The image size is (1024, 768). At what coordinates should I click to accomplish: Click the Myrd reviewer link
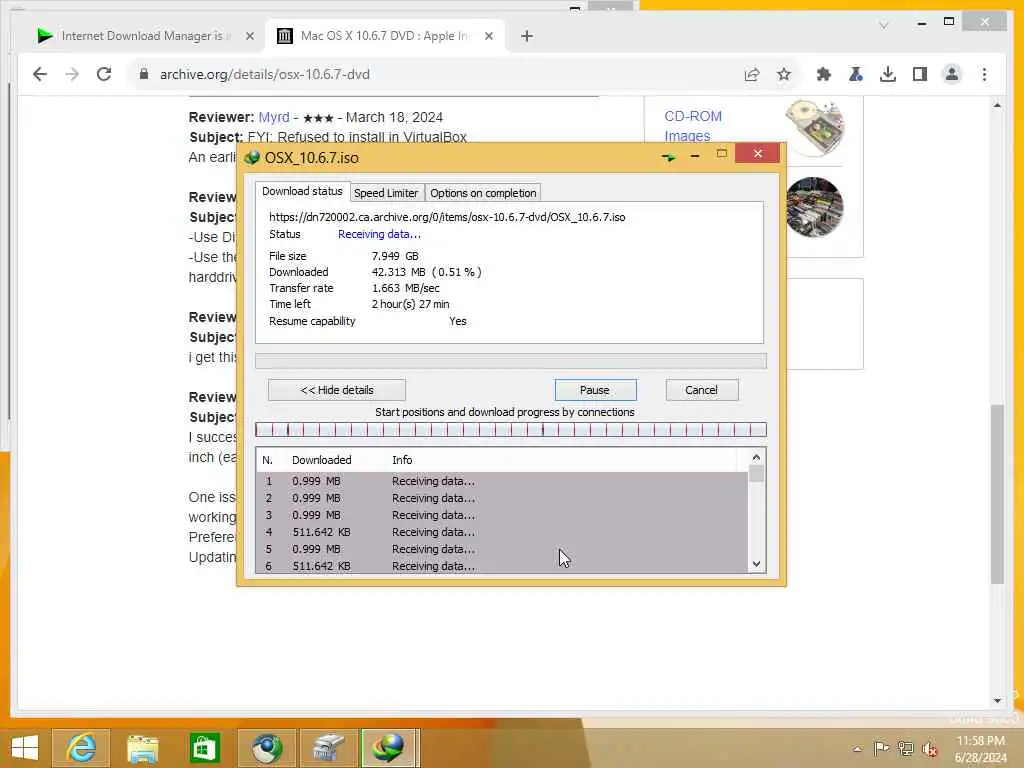click(x=274, y=117)
